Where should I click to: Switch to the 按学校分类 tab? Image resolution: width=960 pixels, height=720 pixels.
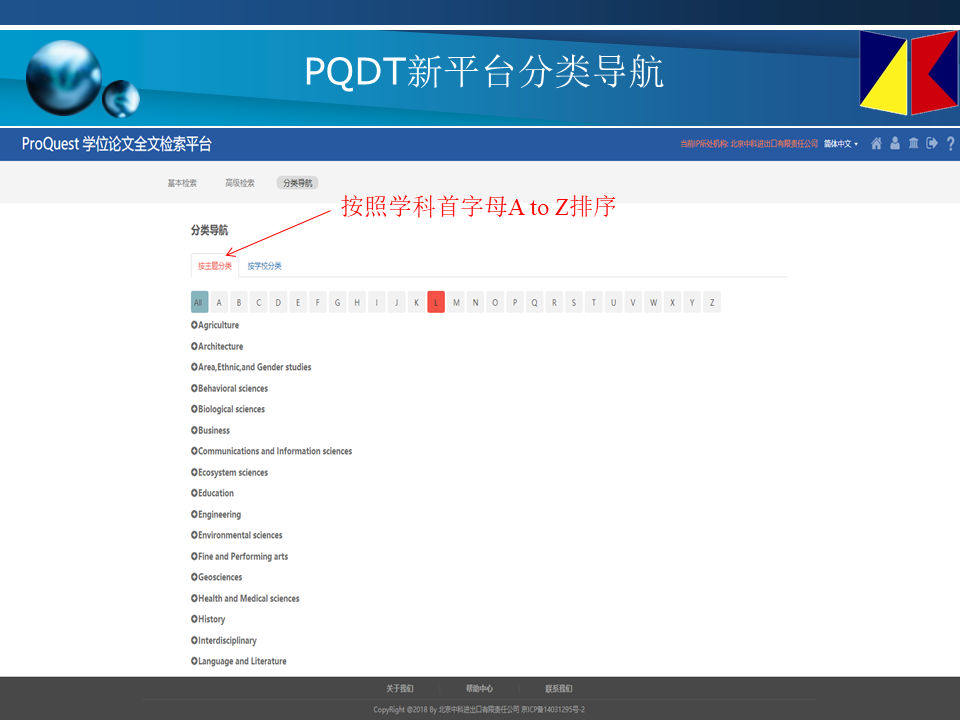tap(265, 266)
